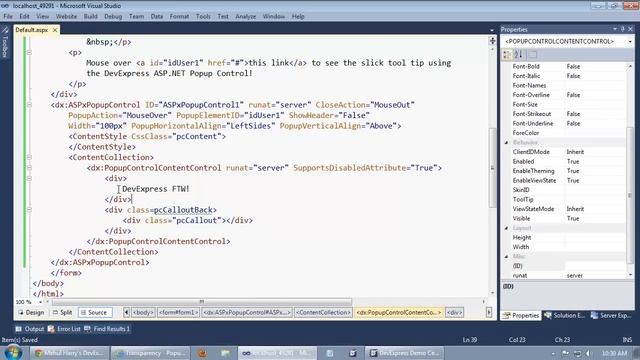Collapse the Misc category in Properties

[507, 256]
